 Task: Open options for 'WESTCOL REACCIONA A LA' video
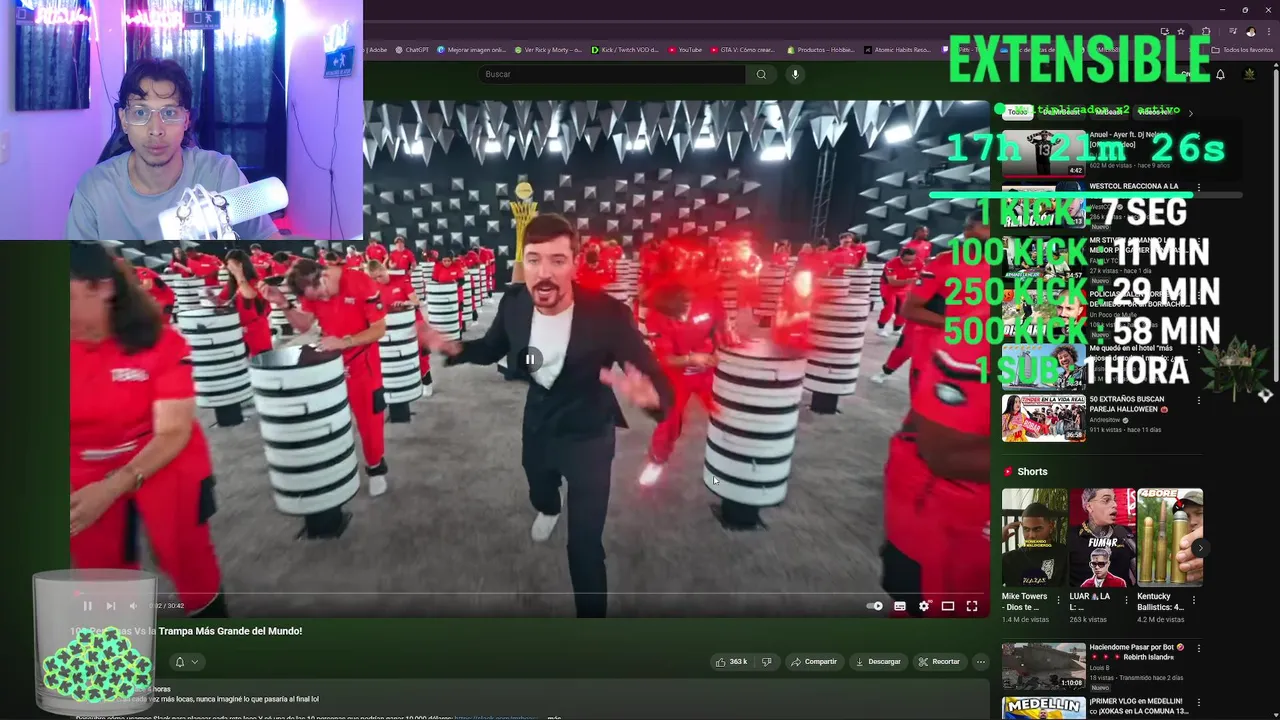[x=1199, y=187]
